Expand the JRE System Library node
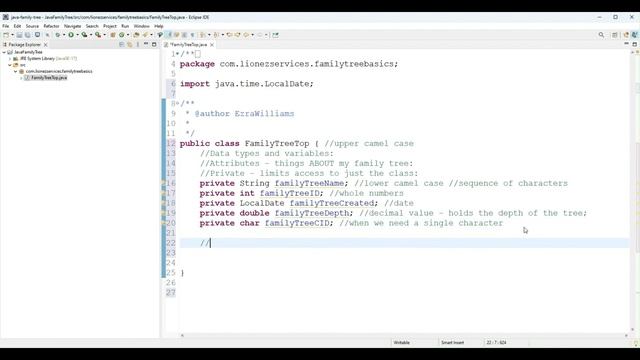Image resolution: width=640 pixels, height=360 pixels. (x=10, y=59)
